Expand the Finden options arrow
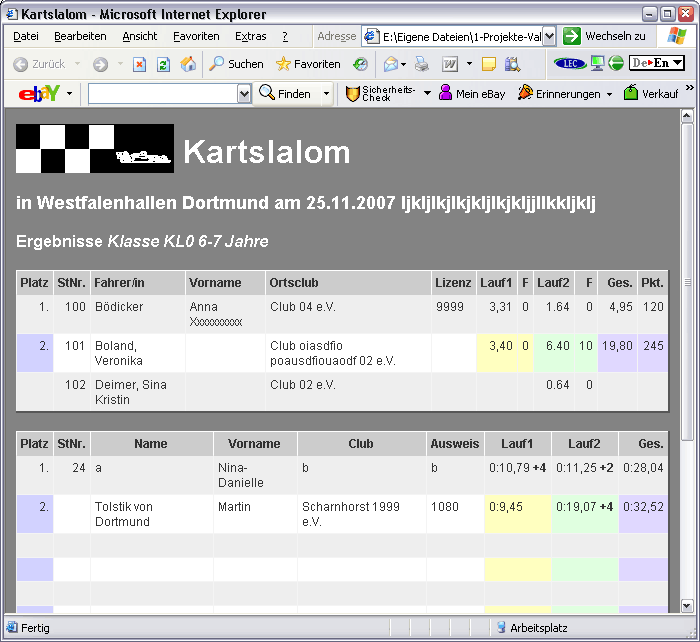This screenshot has height=642, width=700. point(326,94)
